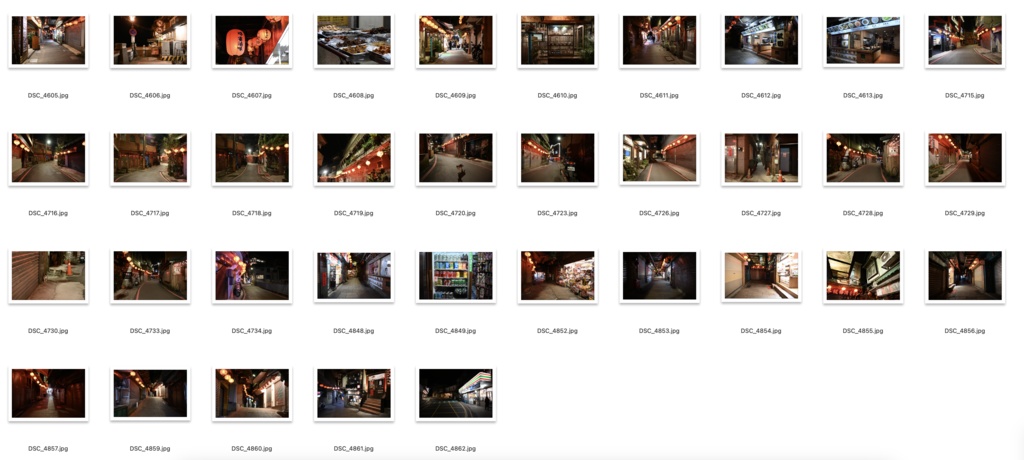
Task: Select the DSC_4719.jpg thumbnail
Action: [x=354, y=158]
